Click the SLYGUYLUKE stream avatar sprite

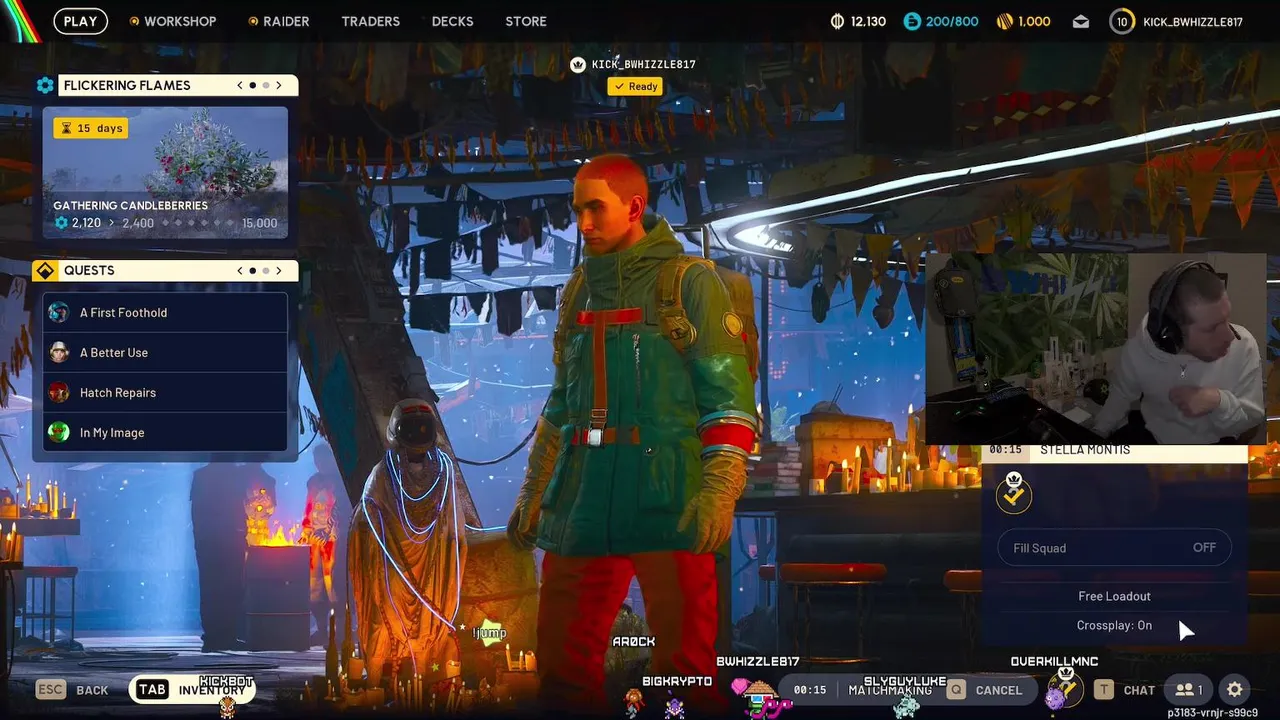coord(905,704)
